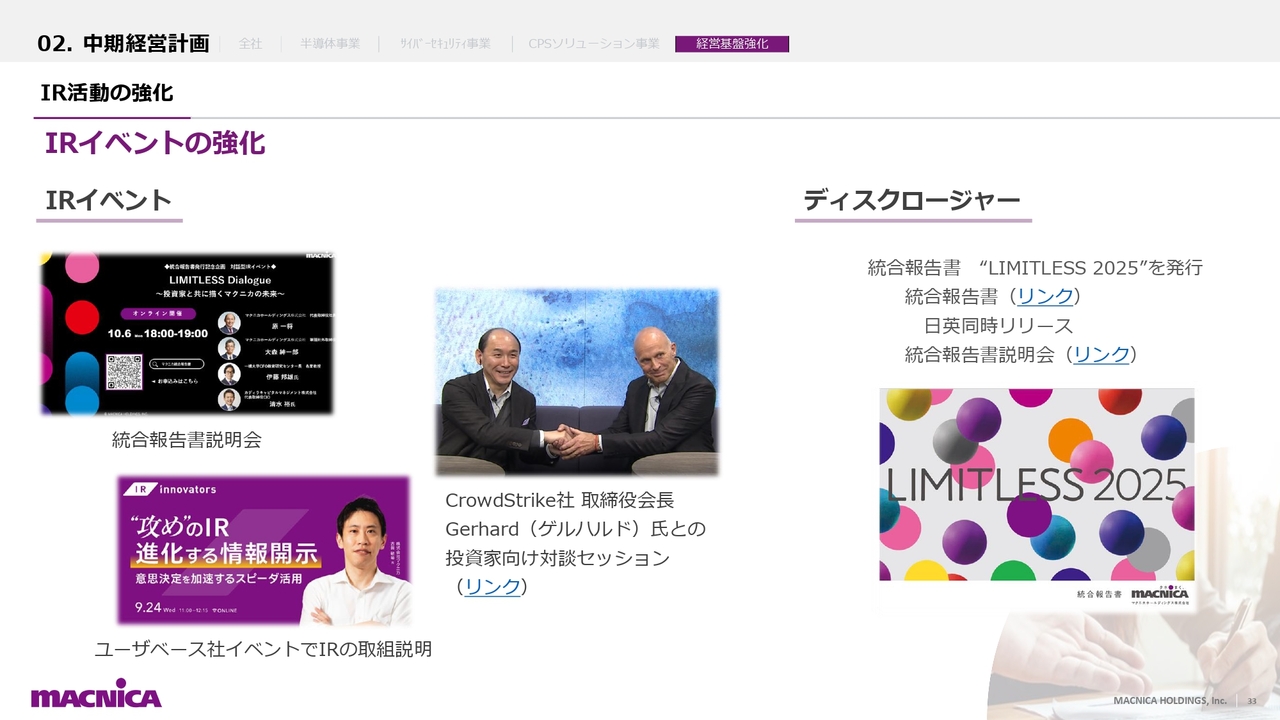Click the LIMITLESS Dialogue event banner image
This screenshot has height=720, width=1280.
point(187,334)
